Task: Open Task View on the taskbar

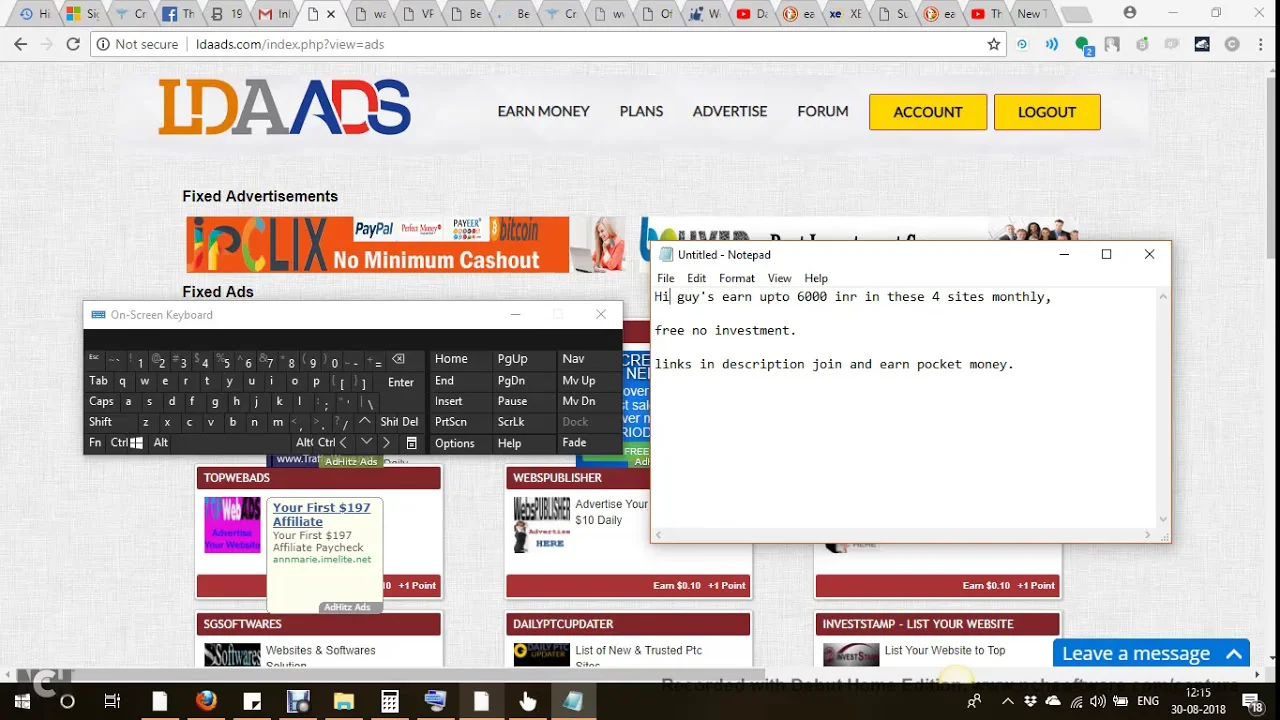Action: pyautogui.click(x=112, y=701)
